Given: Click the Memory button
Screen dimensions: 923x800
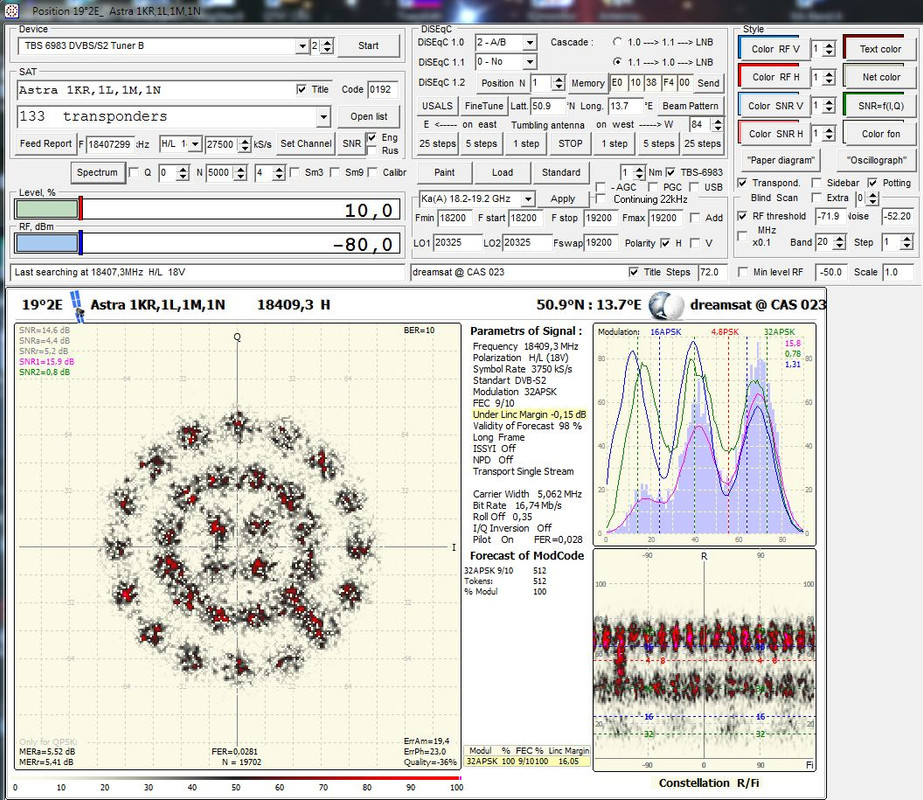Looking at the screenshot, I should click(x=587, y=83).
